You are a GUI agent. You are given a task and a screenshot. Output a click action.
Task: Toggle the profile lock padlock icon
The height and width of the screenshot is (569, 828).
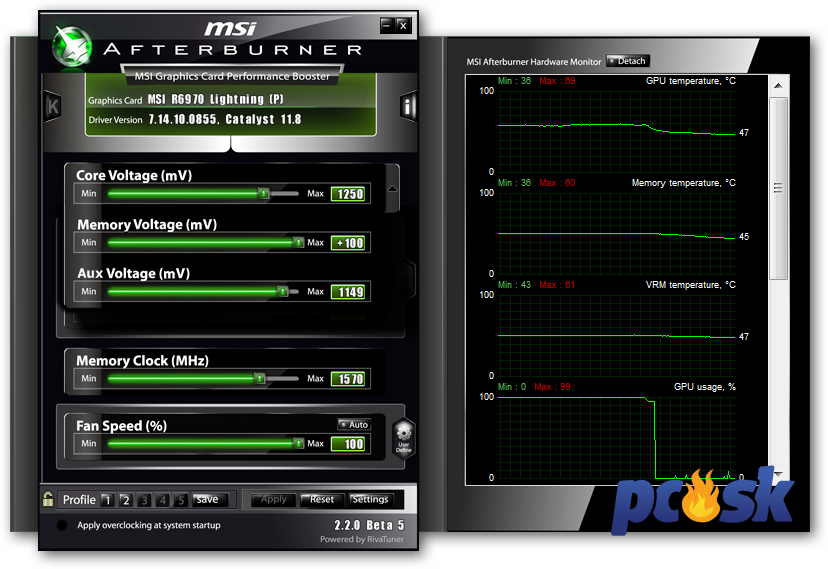click(x=48, y=499)
